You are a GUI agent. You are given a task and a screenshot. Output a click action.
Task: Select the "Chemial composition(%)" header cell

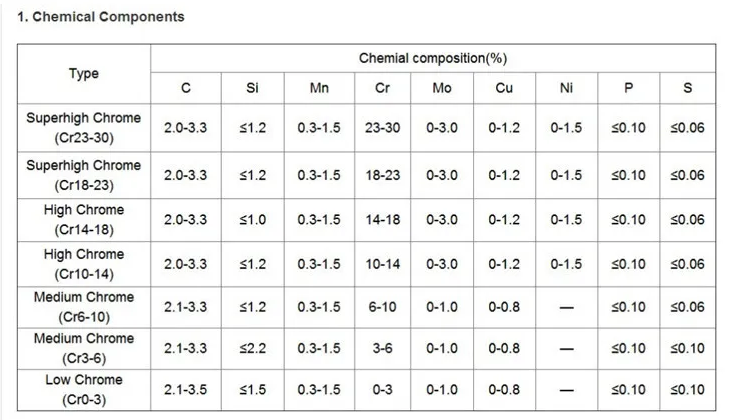click(433, 58)
